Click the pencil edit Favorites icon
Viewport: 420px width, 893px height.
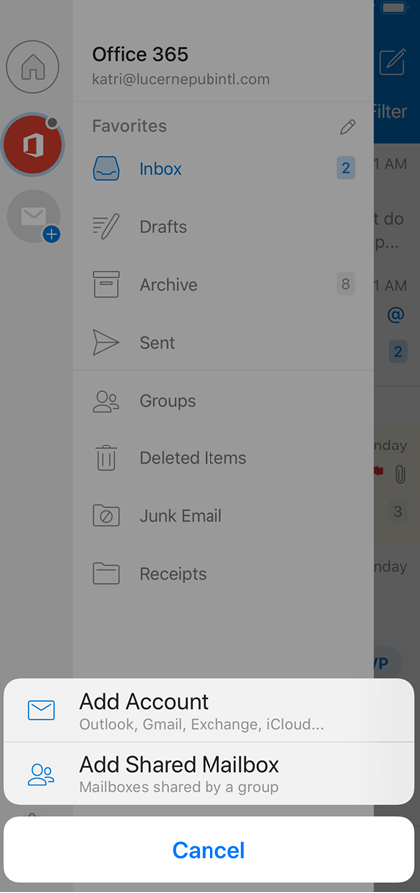348,126
